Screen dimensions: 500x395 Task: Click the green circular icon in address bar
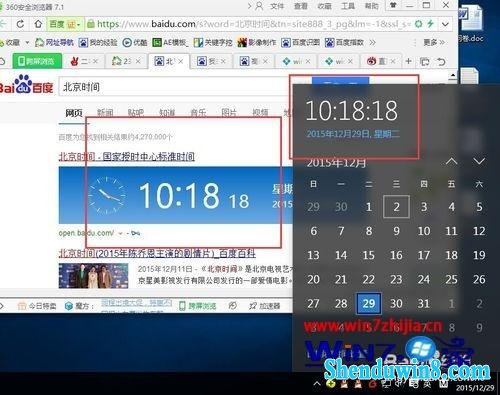(x=419, y=24)
